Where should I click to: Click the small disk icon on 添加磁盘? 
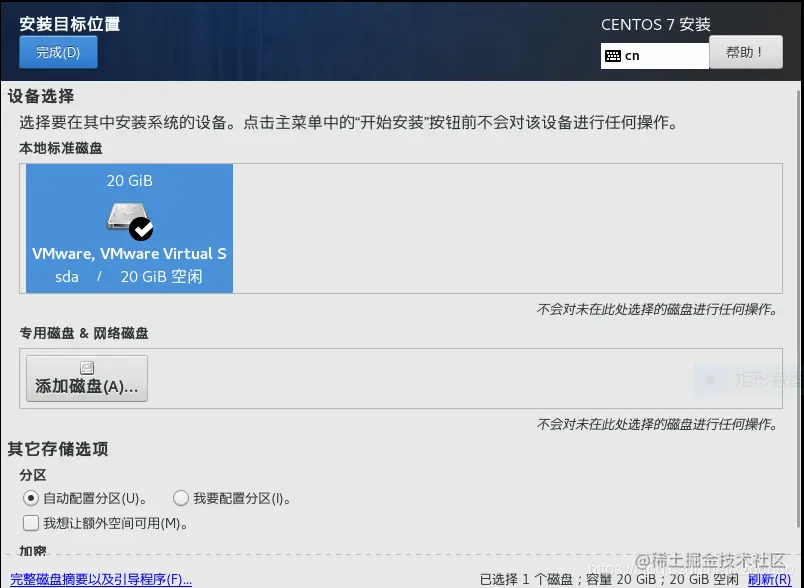87,368
